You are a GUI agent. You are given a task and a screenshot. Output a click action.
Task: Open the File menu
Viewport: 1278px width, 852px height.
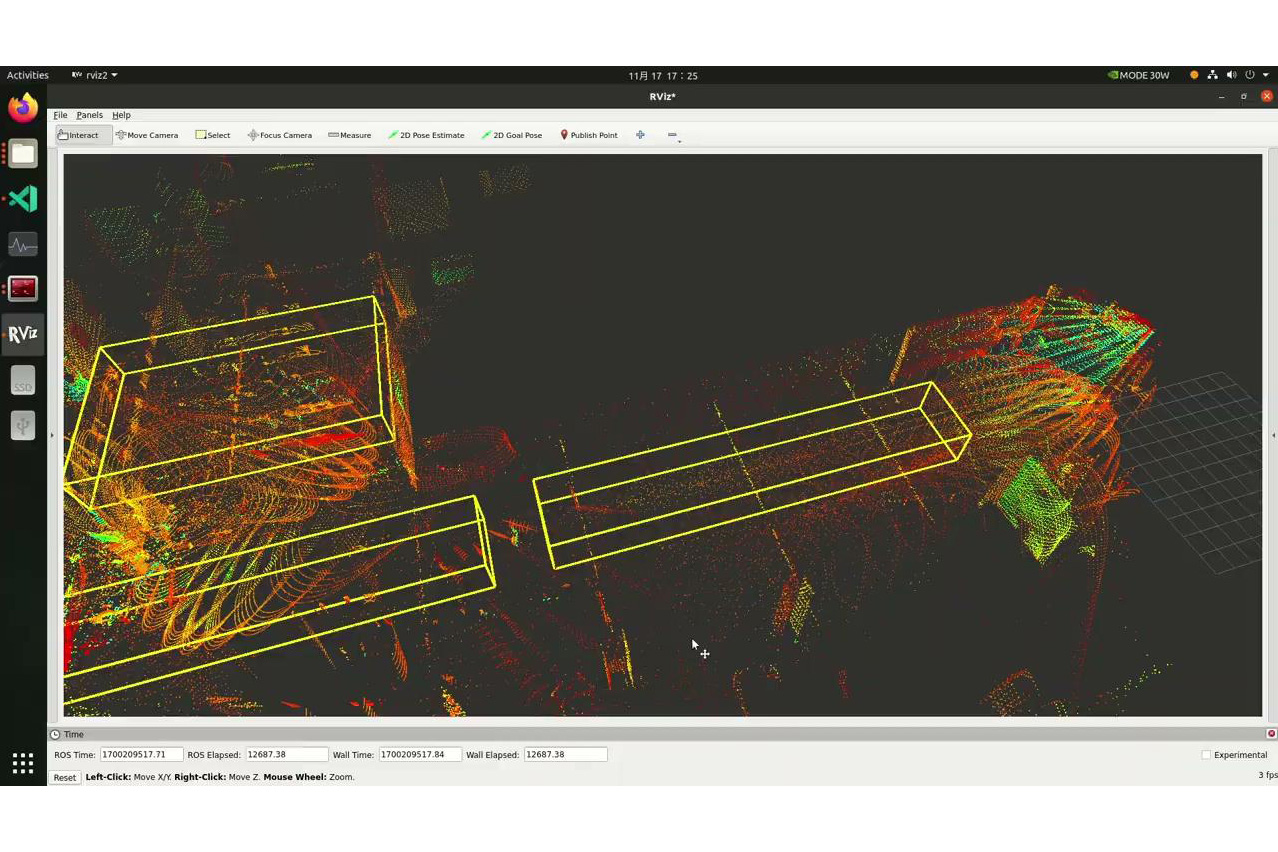tap(60, 115)
